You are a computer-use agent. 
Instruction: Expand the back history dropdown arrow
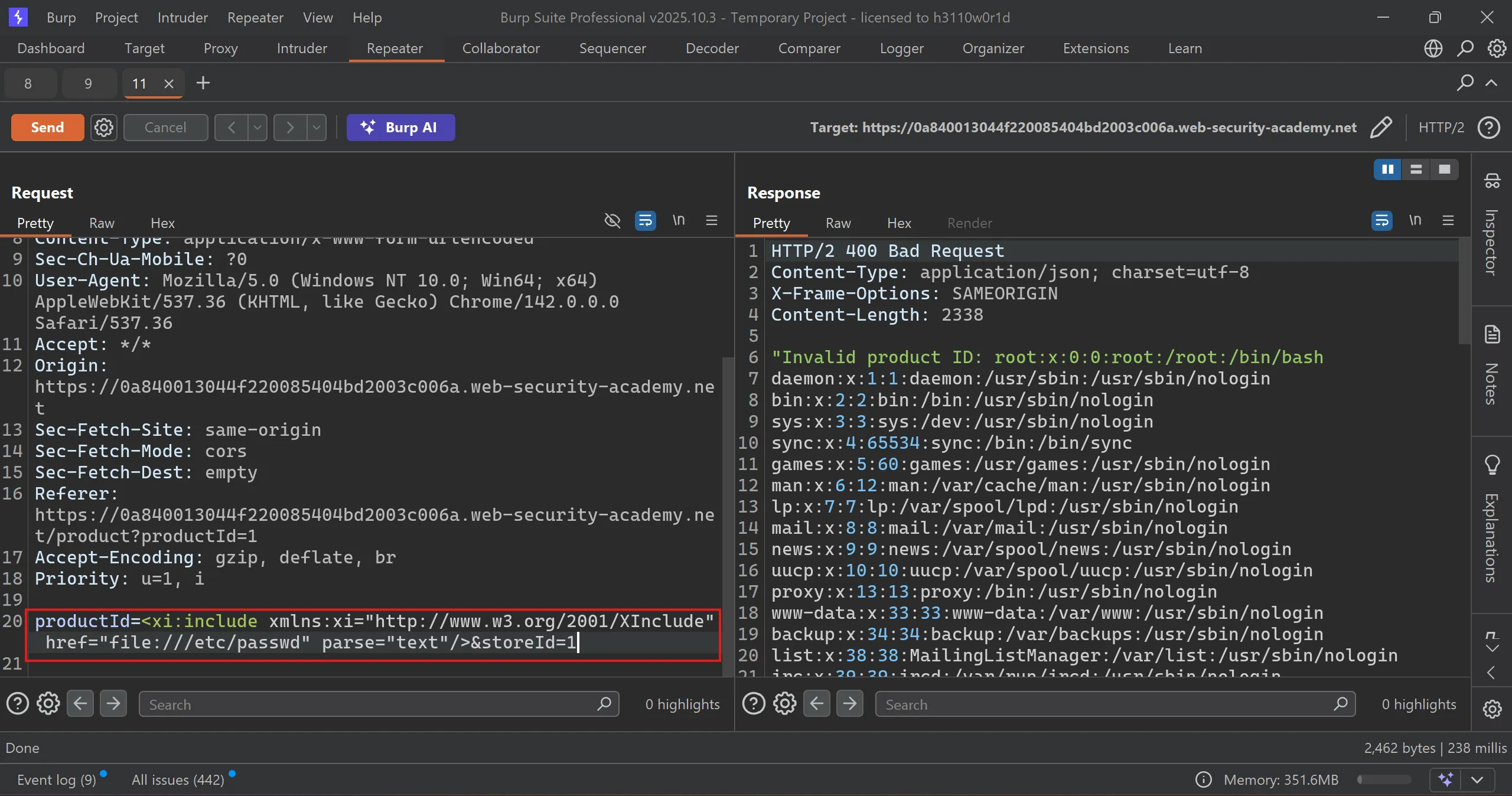[x=258, y=127]
